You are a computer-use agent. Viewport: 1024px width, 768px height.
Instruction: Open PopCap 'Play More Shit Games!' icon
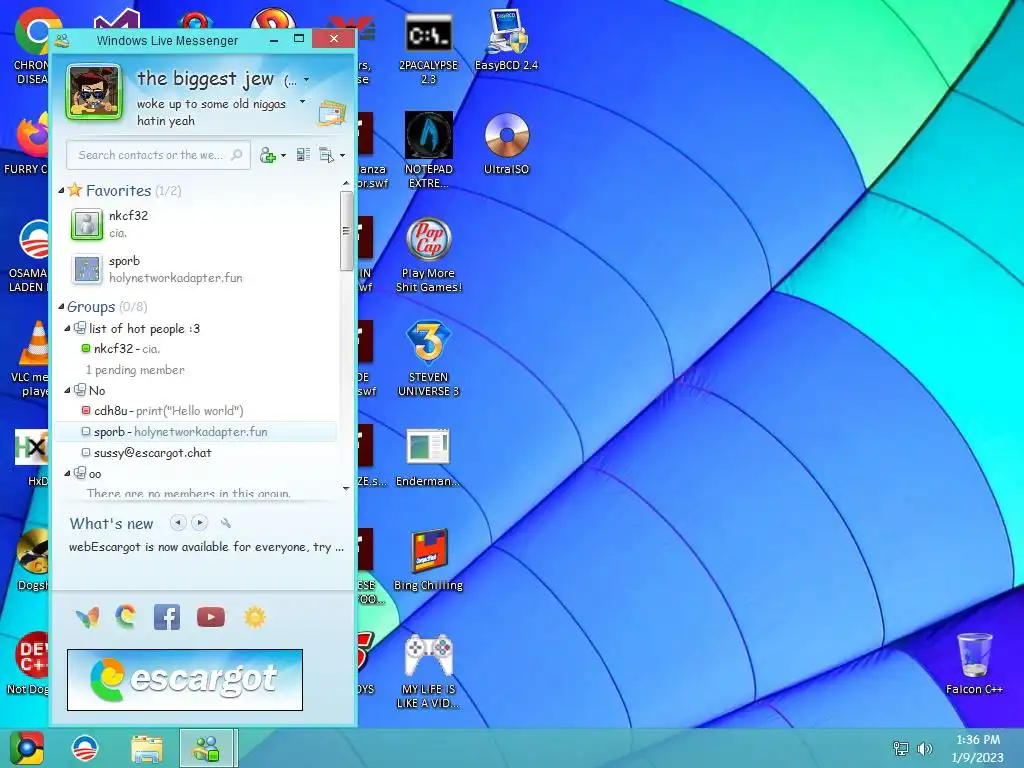(428, 255)
